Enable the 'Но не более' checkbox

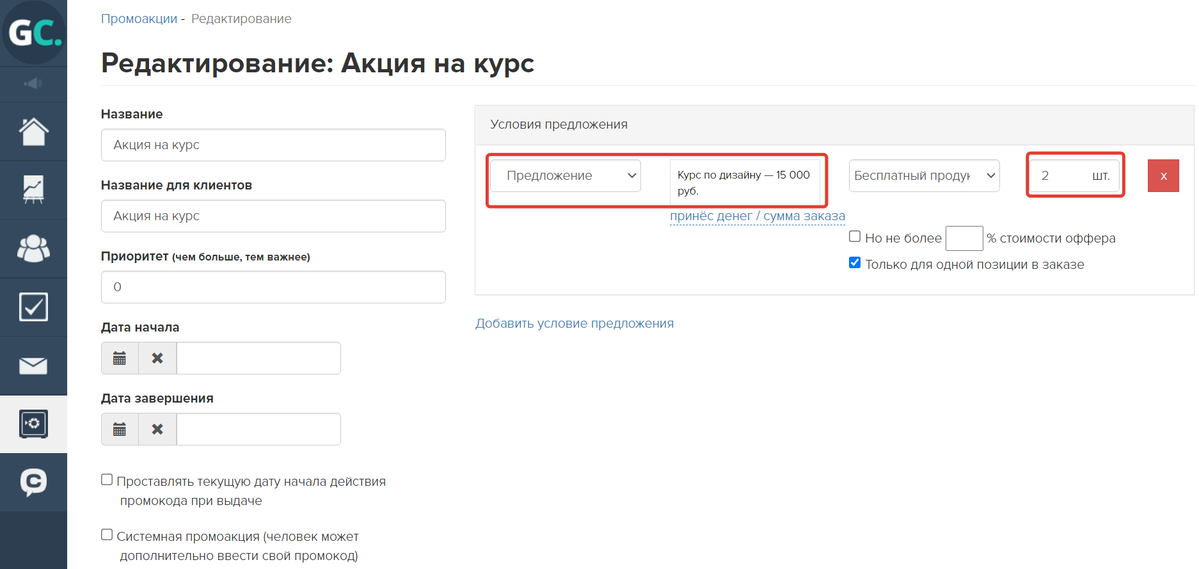click(x=855, y=238)
